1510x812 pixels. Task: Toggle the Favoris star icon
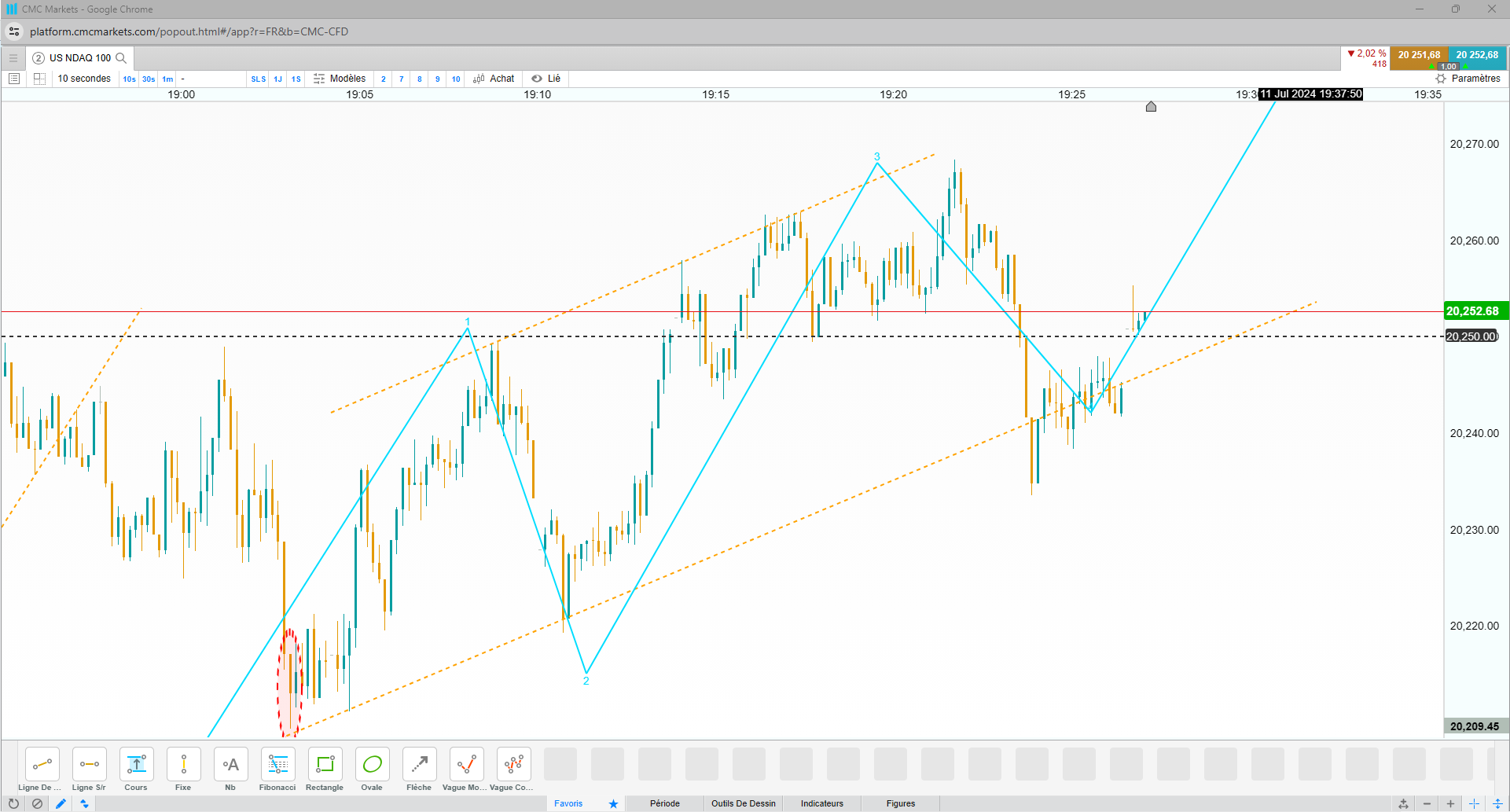pyautogui.click(x=613, y=803)
